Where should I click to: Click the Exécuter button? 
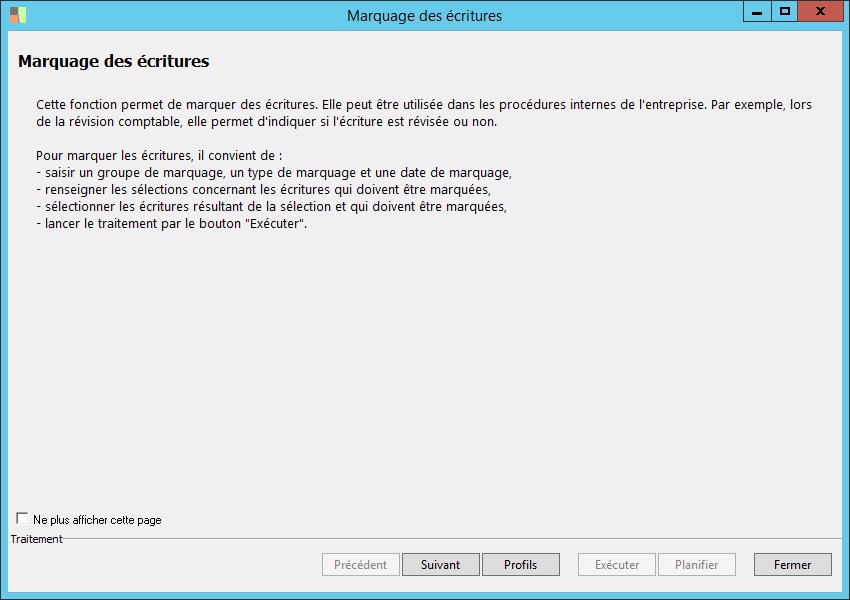(616, 565)
